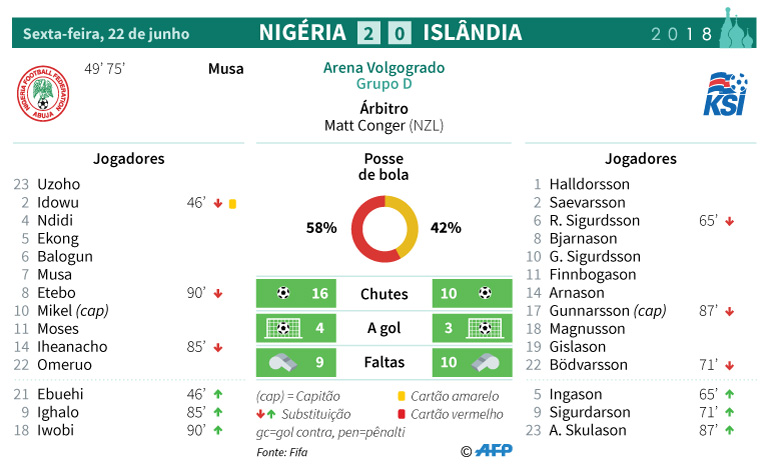
Task: Click the Moscow cathedral icon next to 2018
Action: (736, 28)
